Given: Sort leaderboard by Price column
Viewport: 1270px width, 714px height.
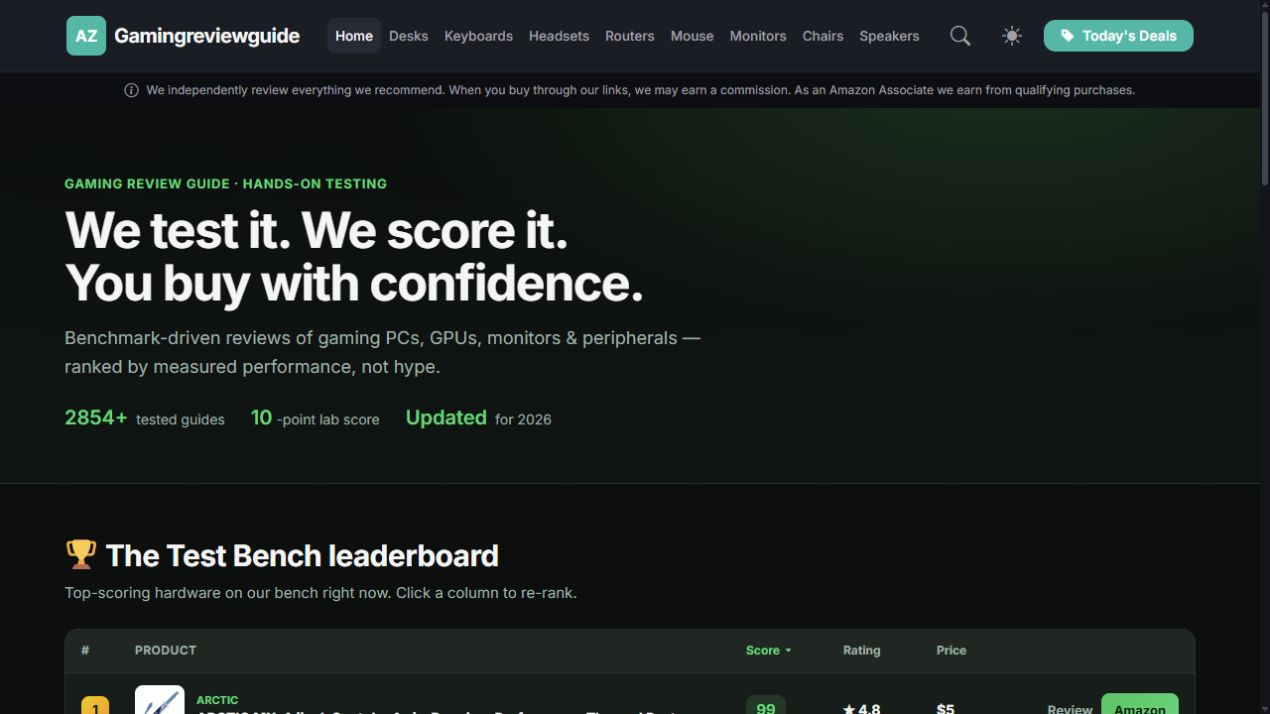Looking at the screenshot, I should pos(951,650).
